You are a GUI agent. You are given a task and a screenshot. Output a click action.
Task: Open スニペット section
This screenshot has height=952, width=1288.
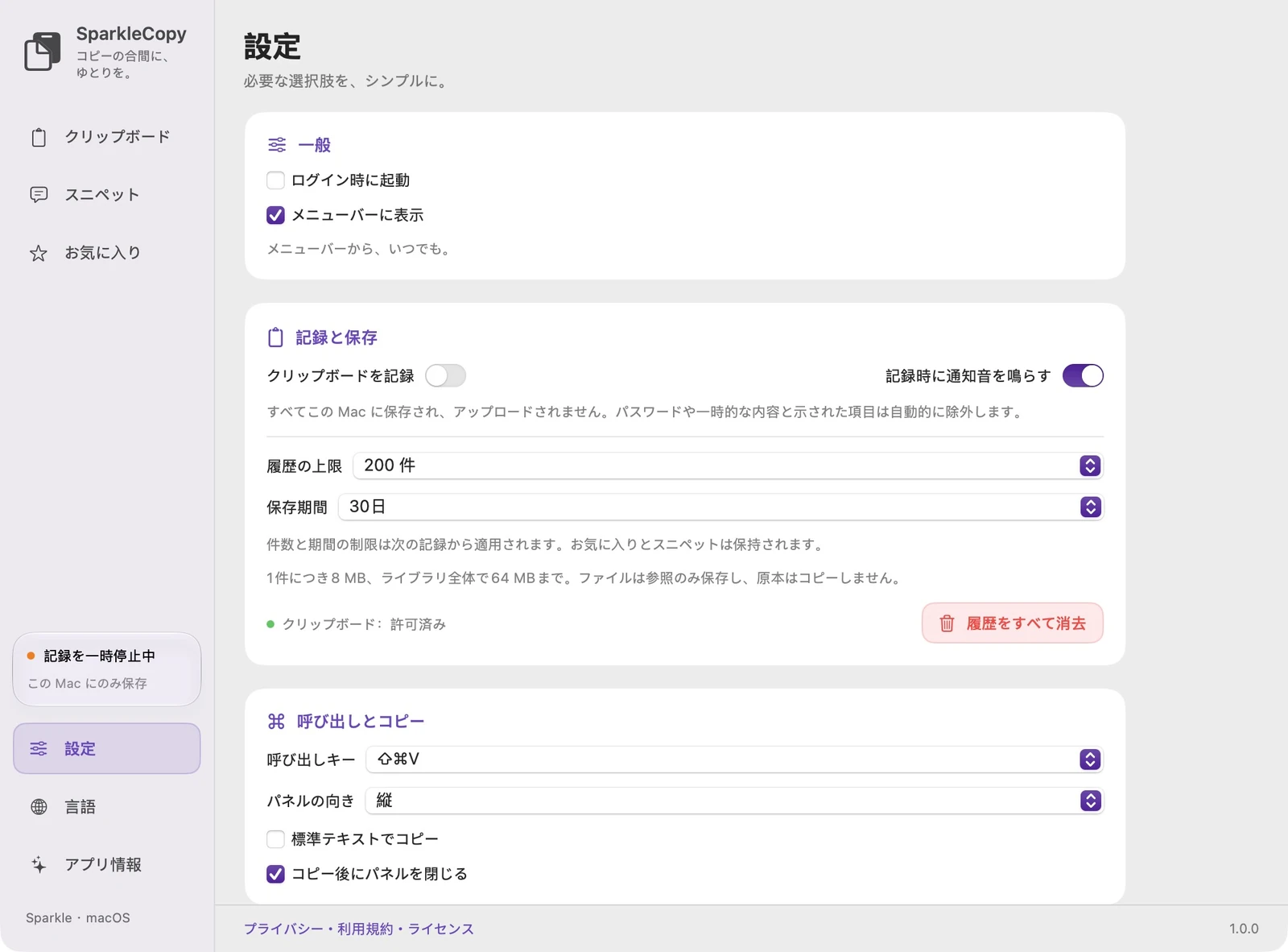(107, 195)
